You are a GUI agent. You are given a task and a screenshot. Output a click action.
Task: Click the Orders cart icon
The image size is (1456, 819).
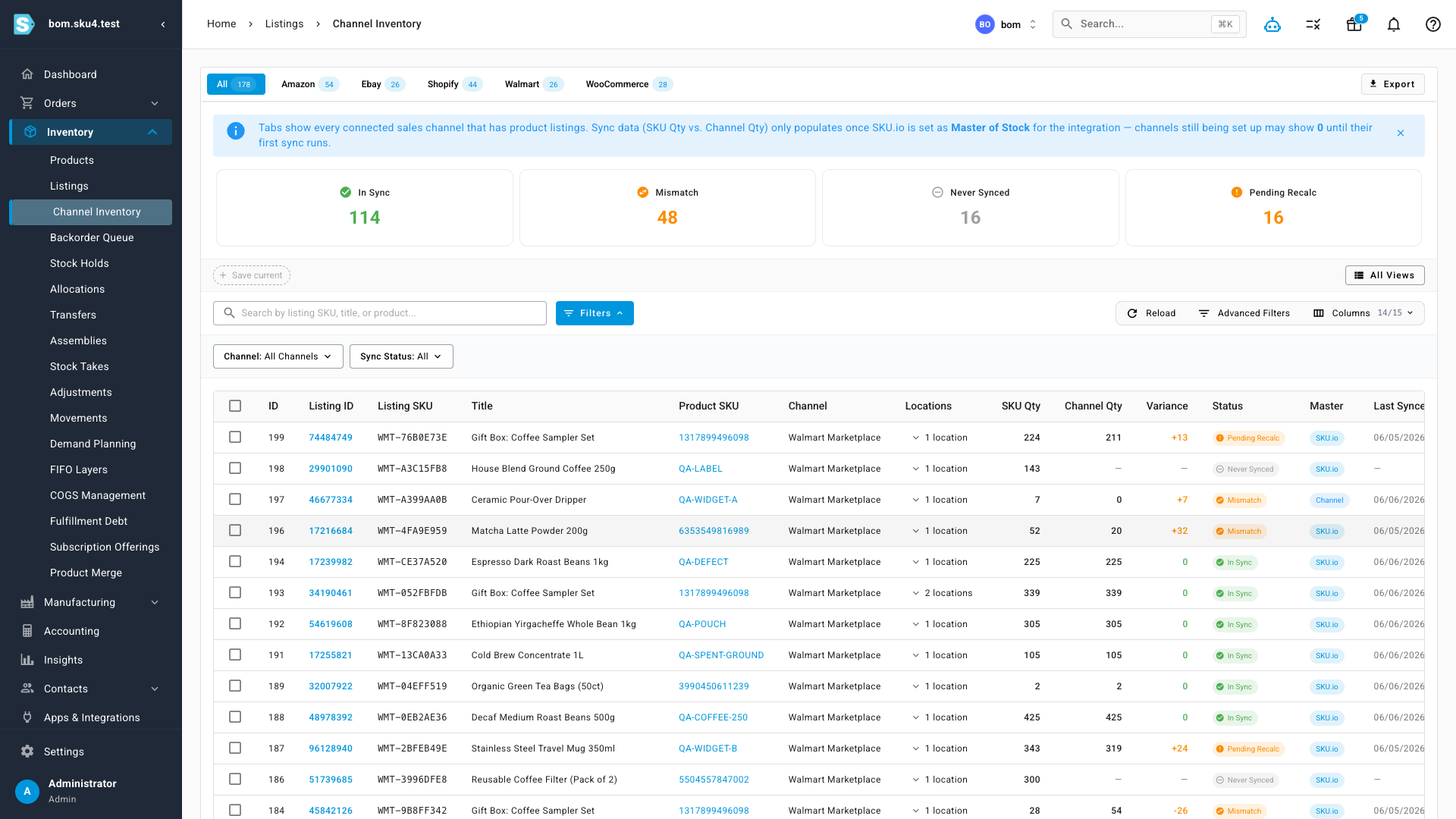point(27,103)
